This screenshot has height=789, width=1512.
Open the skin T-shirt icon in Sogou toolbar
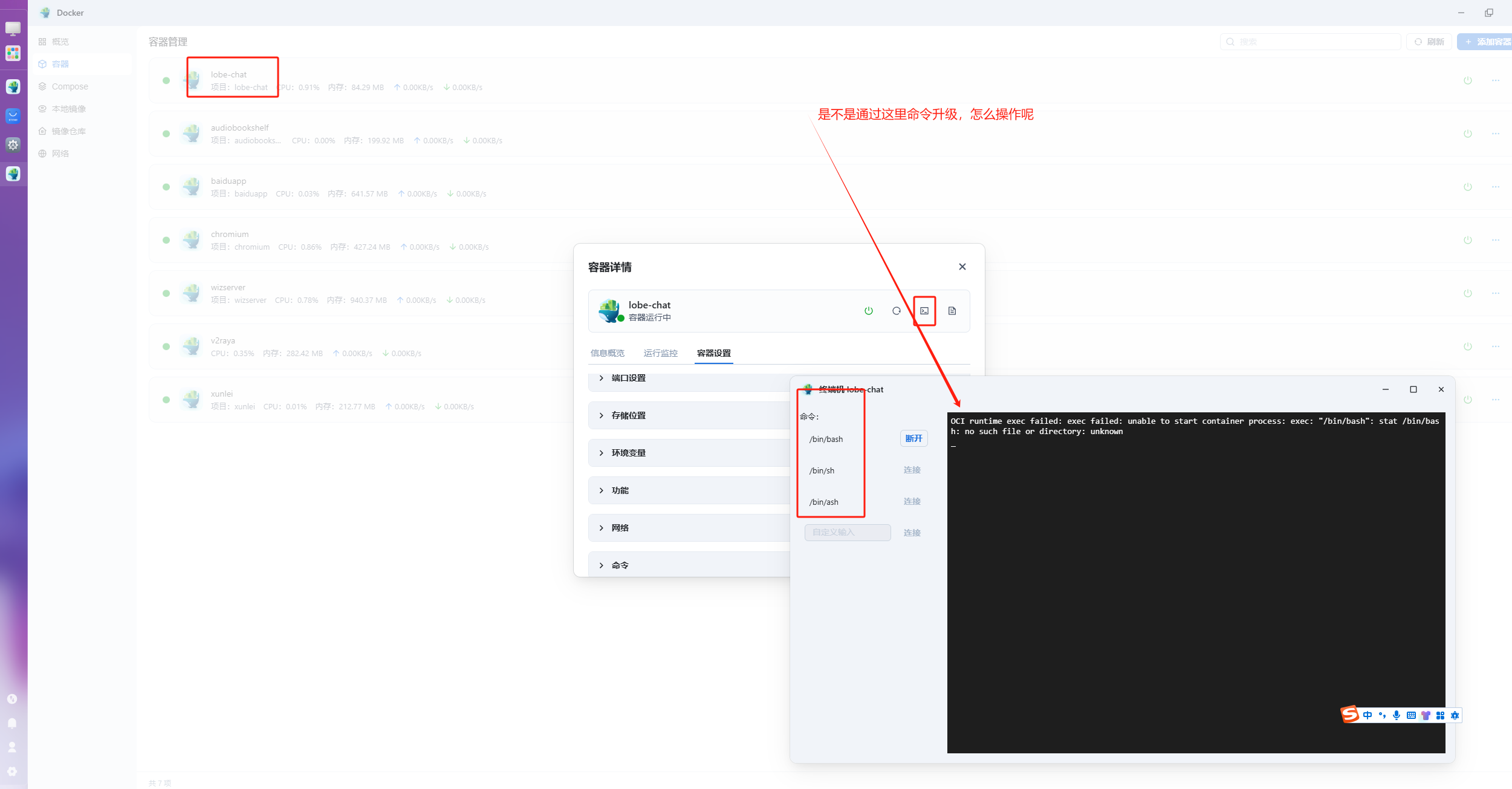tap(1426, 715)
